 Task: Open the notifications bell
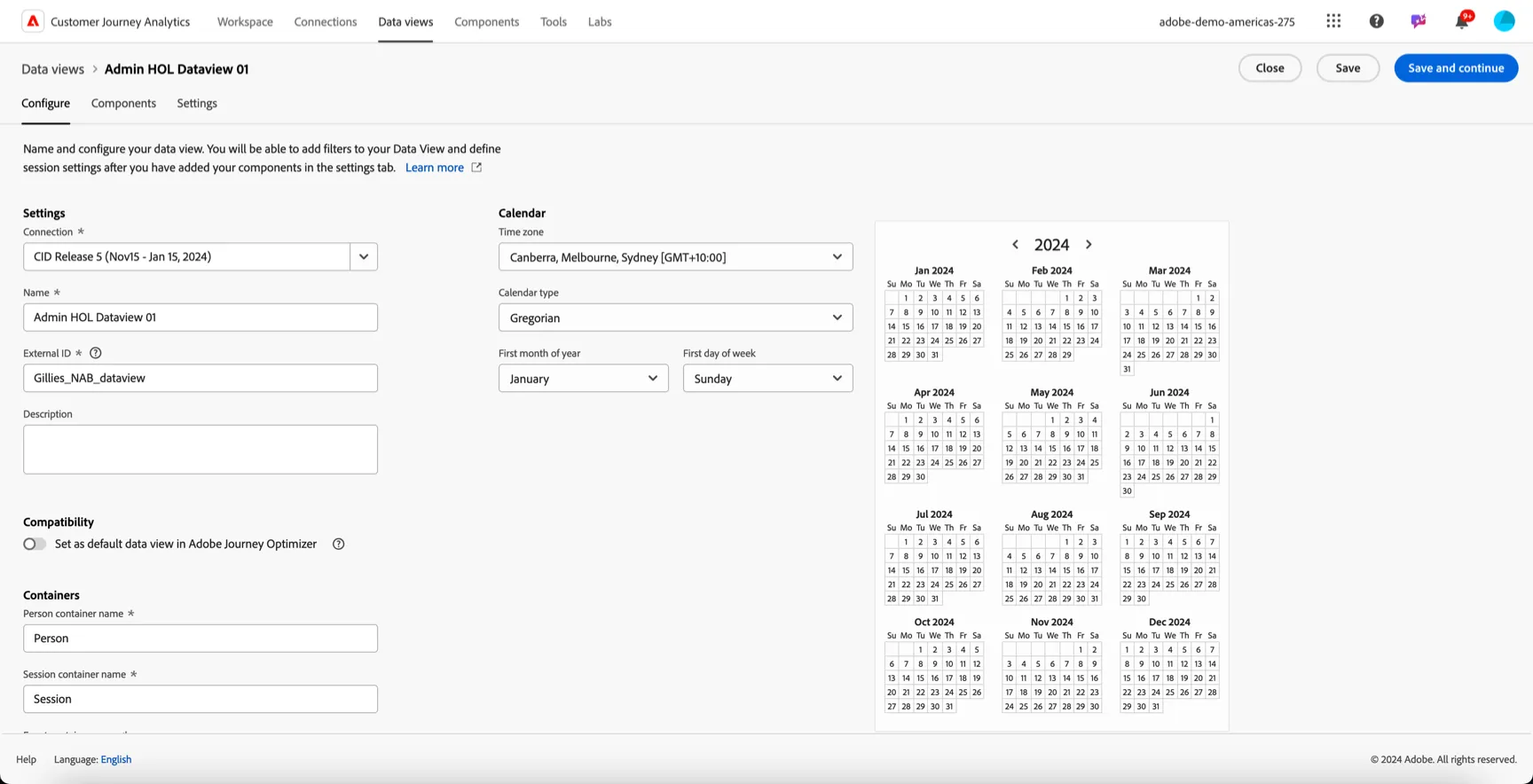click(1461, 21)
